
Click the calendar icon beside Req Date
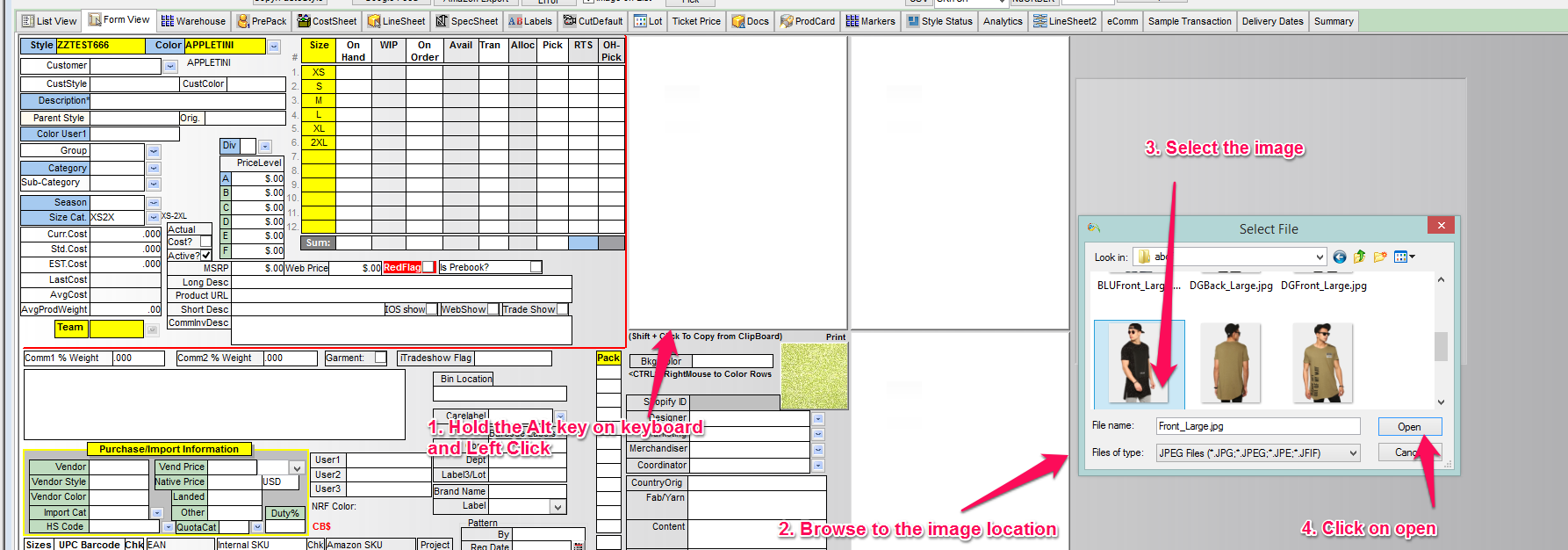click(x=578, y=546)
